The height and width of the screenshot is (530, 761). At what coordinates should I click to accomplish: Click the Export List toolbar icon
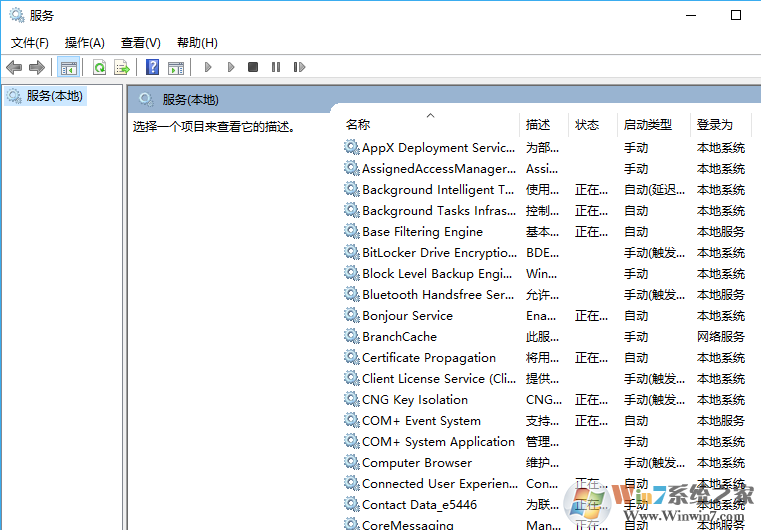122,67
